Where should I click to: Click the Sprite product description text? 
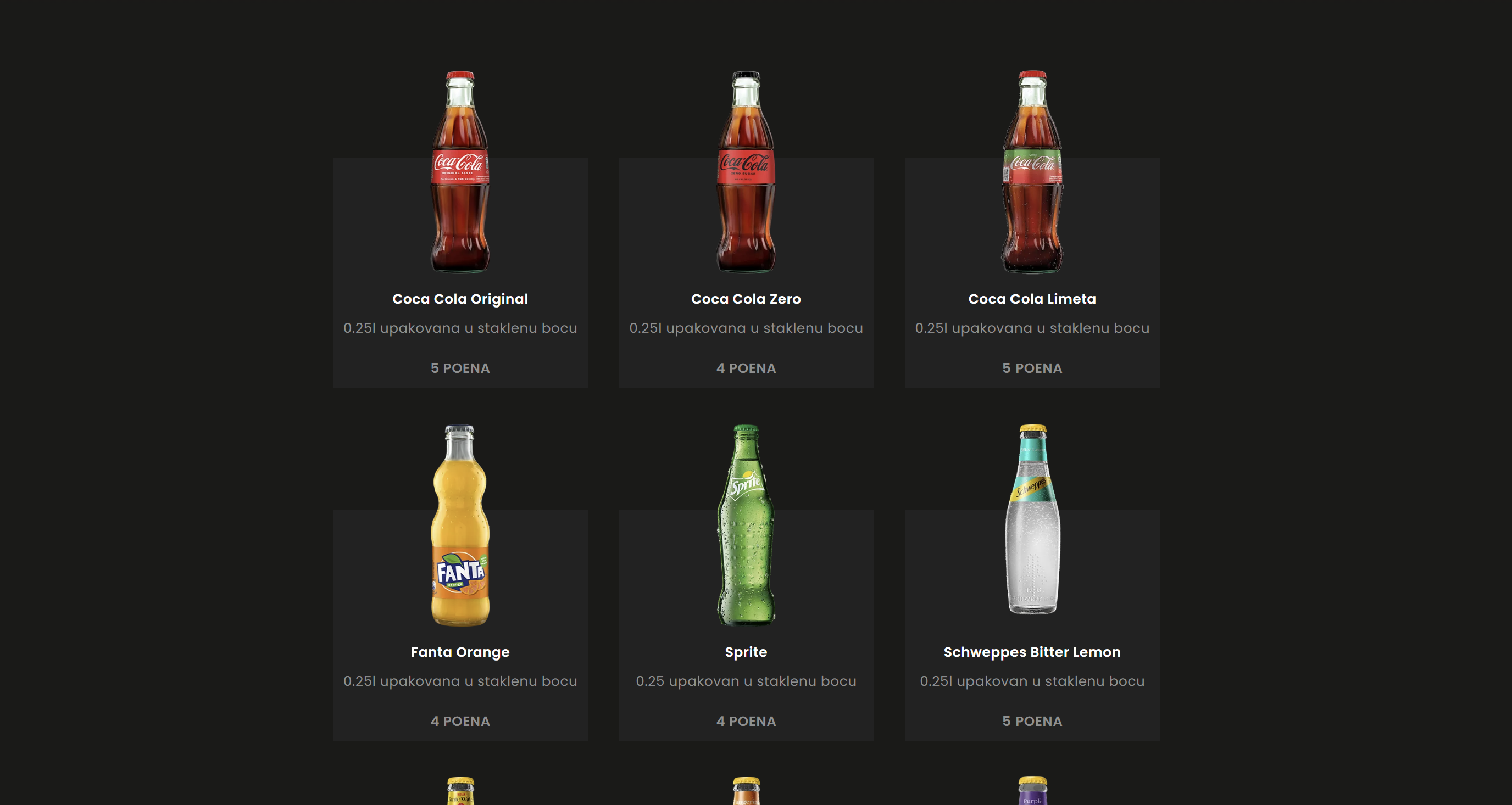click(746, 681)
